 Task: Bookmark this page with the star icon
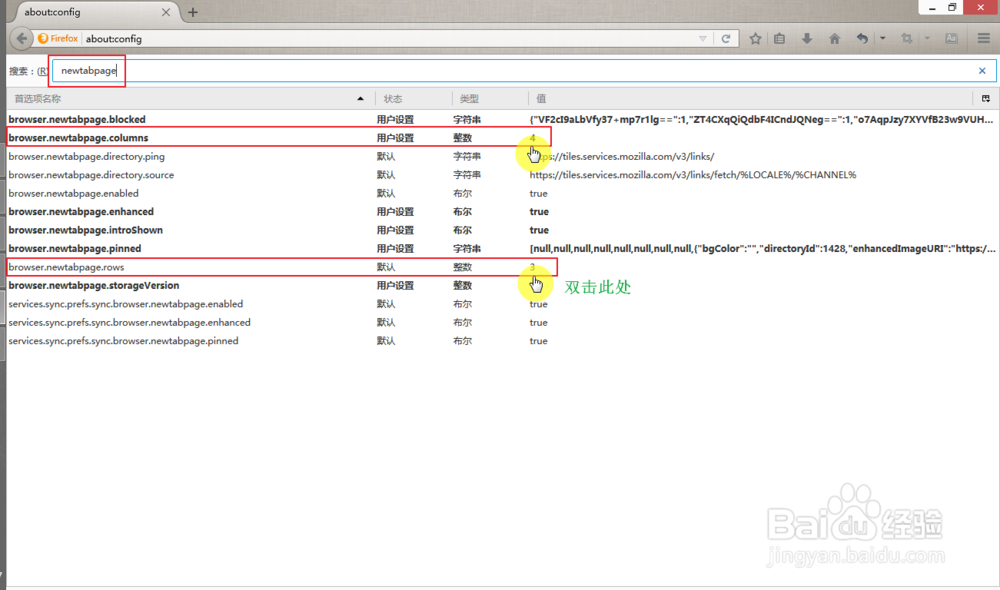(755, 37)
